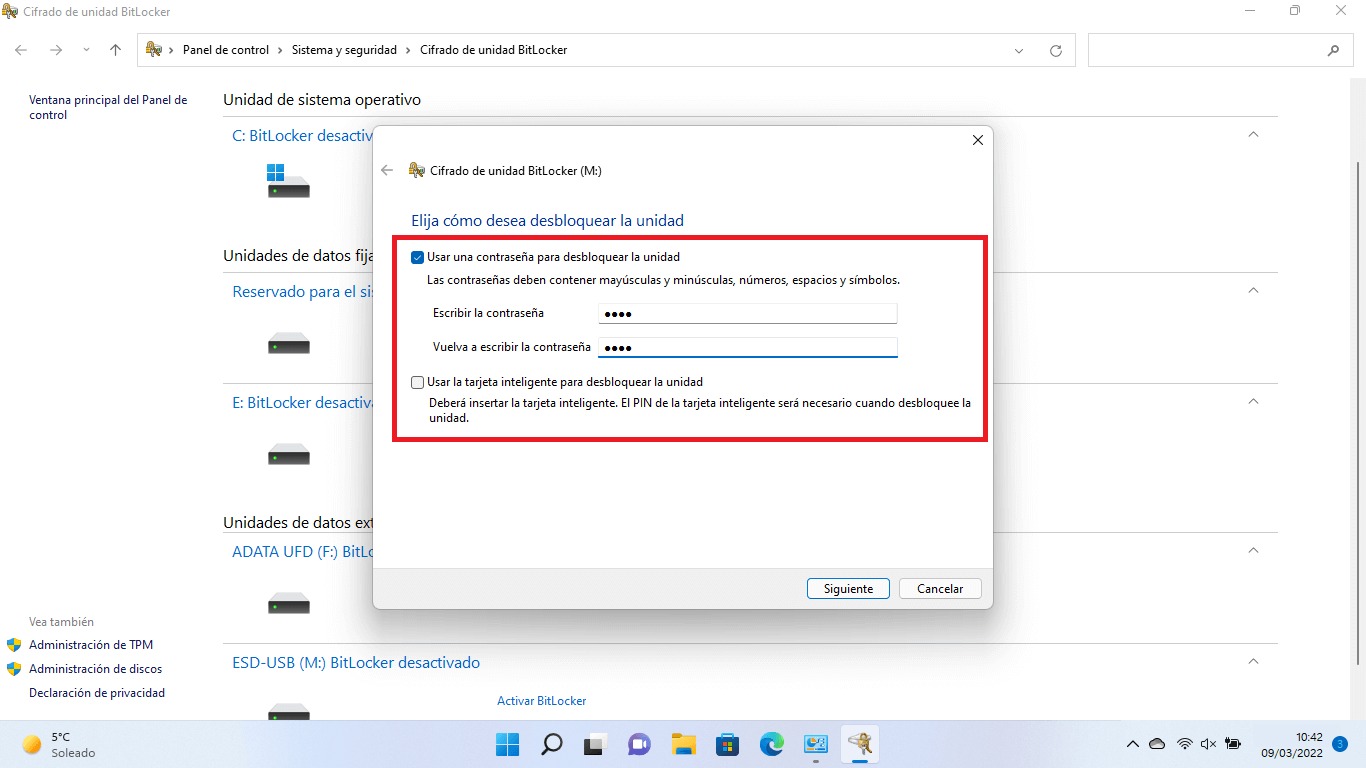Click the BitLocker key icon in dialog header
1366x768 pixels.
click(417, 171)
